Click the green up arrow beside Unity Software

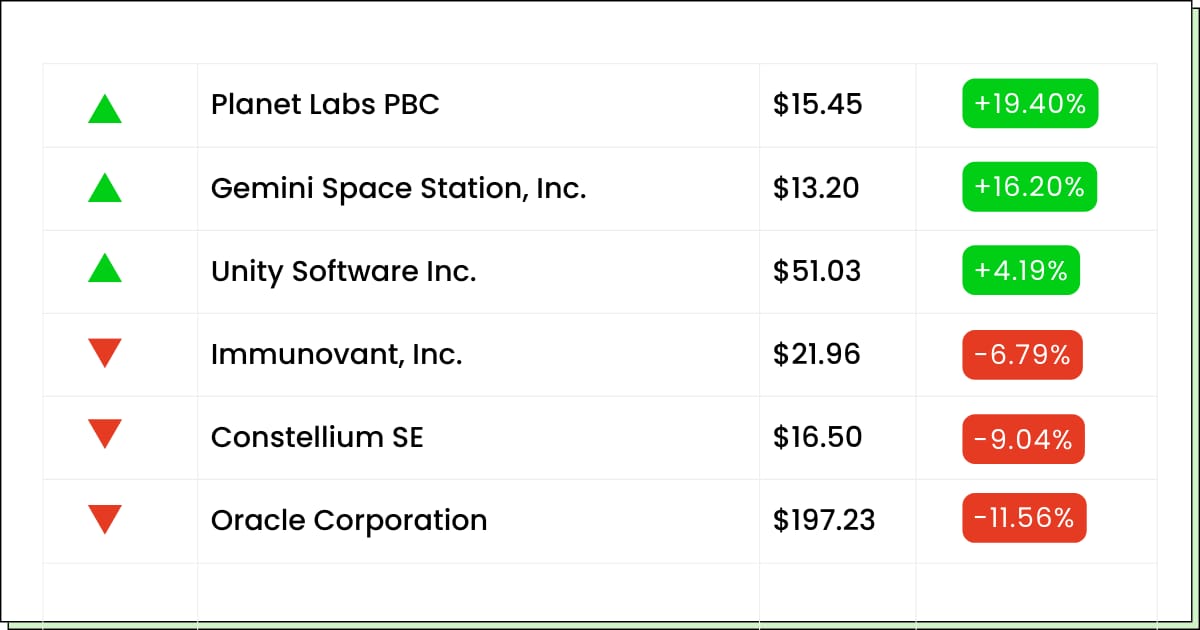click(105, 267)
